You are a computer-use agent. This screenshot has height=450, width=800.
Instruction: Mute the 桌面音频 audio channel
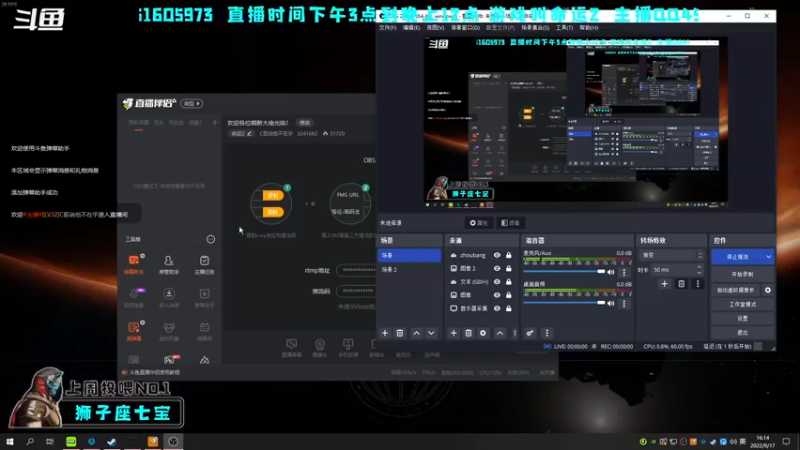point(611,303)
